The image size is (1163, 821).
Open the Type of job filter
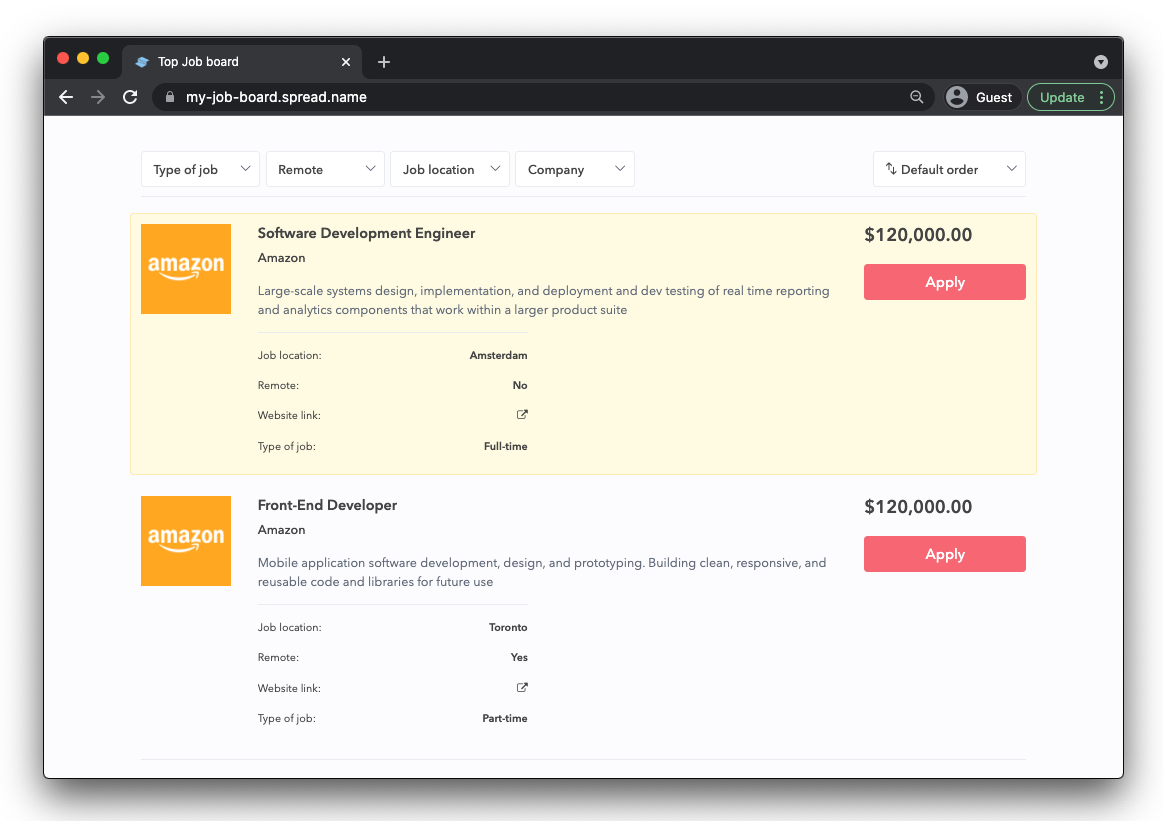coord(200,168)
